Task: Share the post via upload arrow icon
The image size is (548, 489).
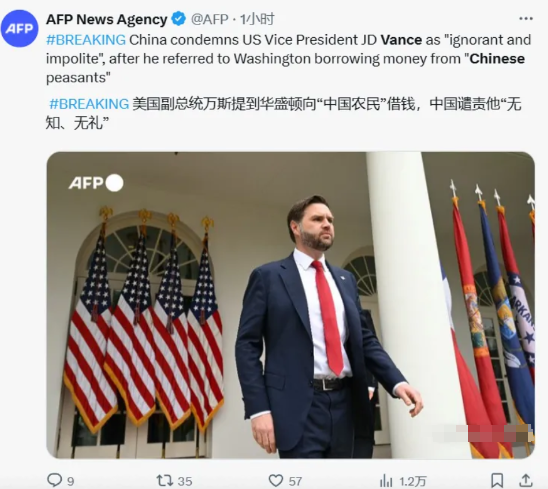Action: point(526,480)
